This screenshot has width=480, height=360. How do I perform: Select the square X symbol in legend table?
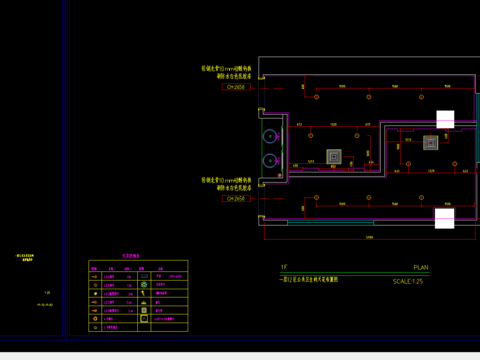(x=144, y=319)
